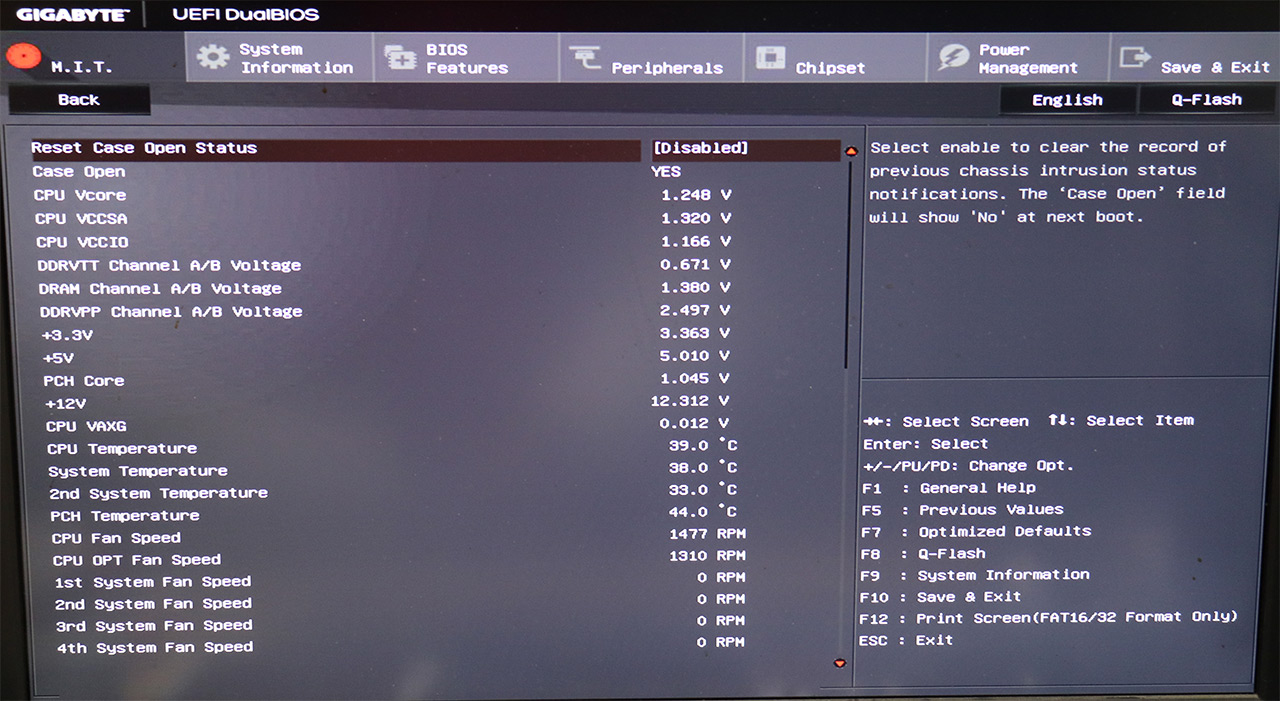Select the +5V rail label
This screenshot has height=701, width=1280.
pos(59,358)
